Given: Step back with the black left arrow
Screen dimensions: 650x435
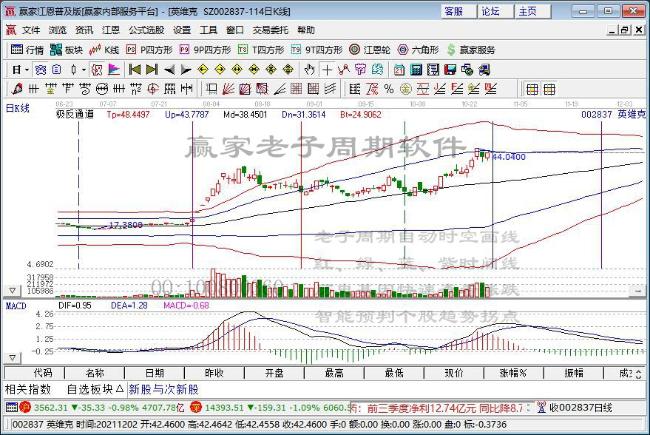Looking at the screenshot, I should click(169, 70).
